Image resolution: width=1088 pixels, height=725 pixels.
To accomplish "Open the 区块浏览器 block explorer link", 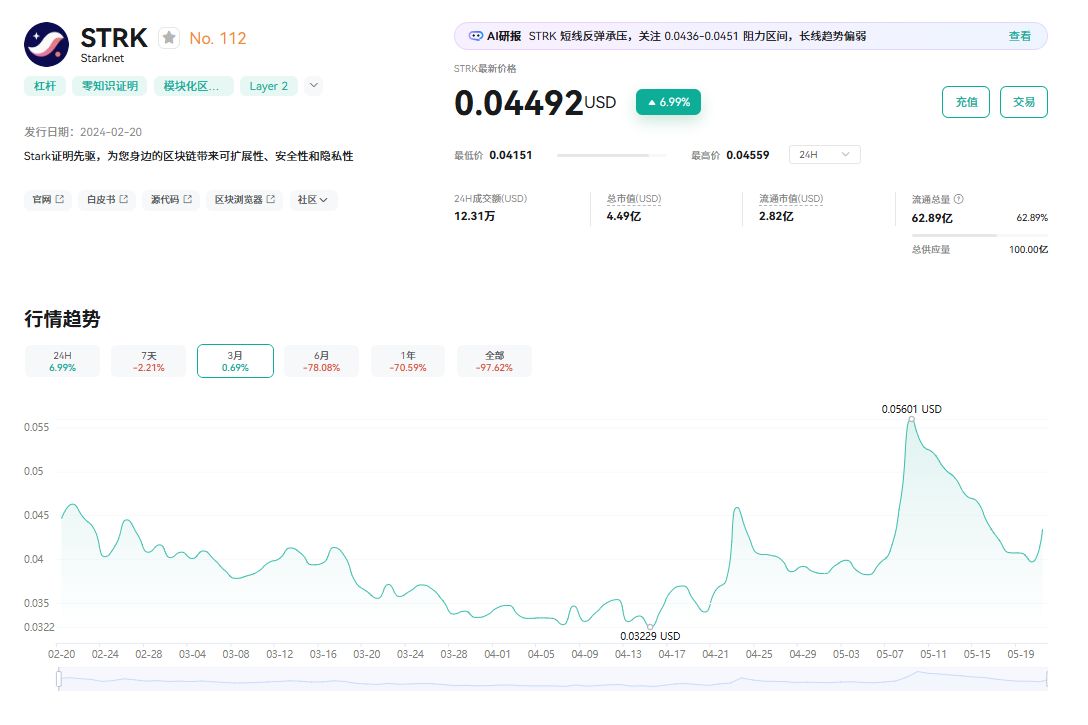I will click(244, 200).
